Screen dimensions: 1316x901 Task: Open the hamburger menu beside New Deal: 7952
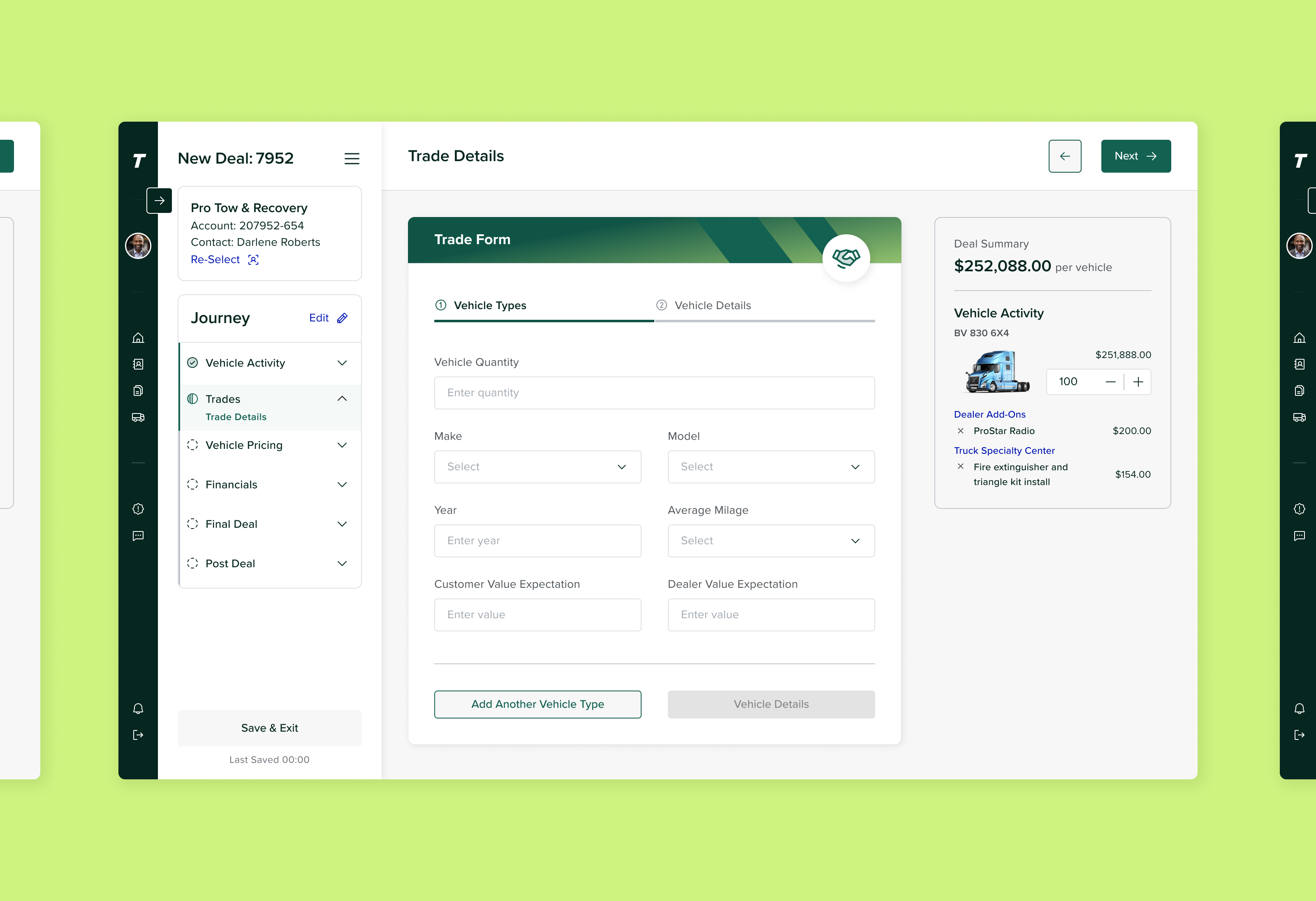tap(352, 159)
